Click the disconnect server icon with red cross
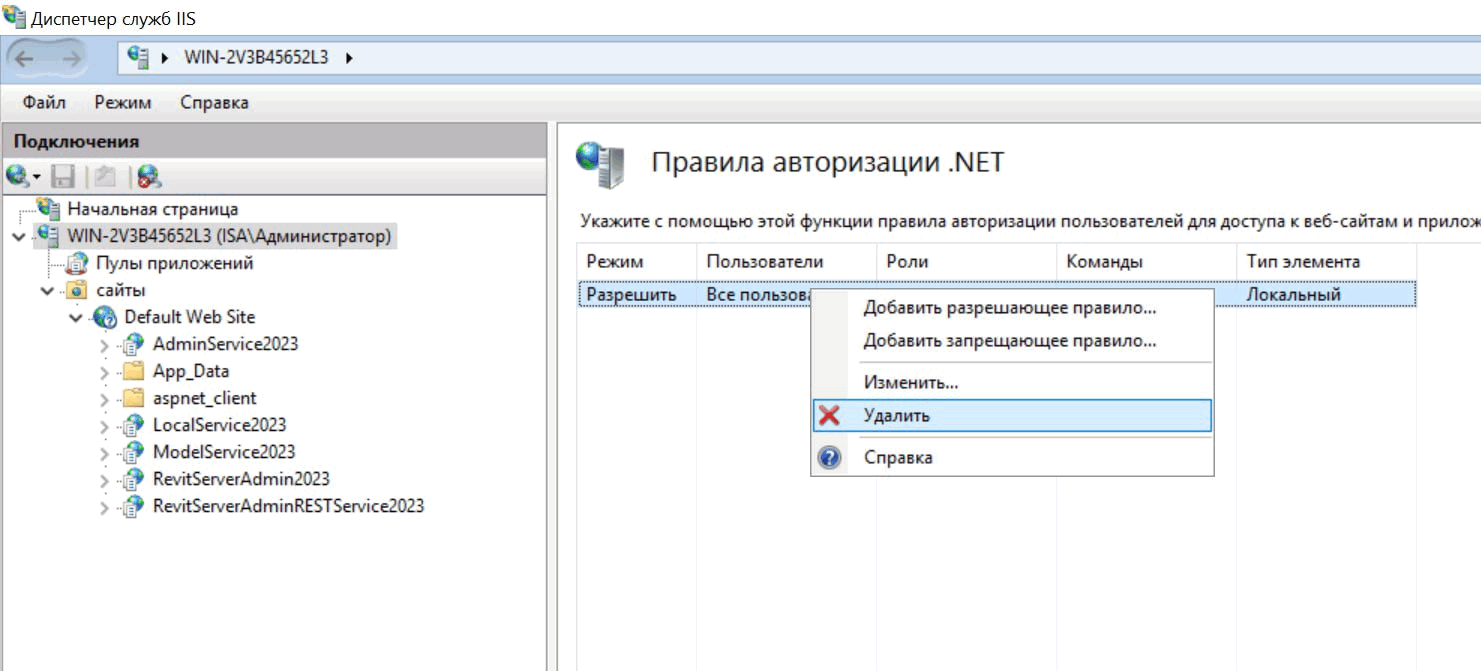The height and width of the screenshot is (671, 1481). 149,177
